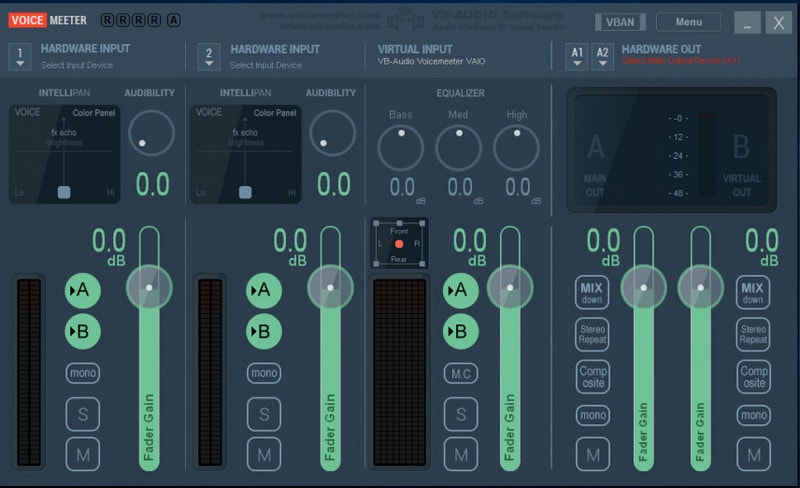Viewport: 800px width, 488px height.
Task: Solo Hardware Input 1 strip
Action: (x=83, y=414)
